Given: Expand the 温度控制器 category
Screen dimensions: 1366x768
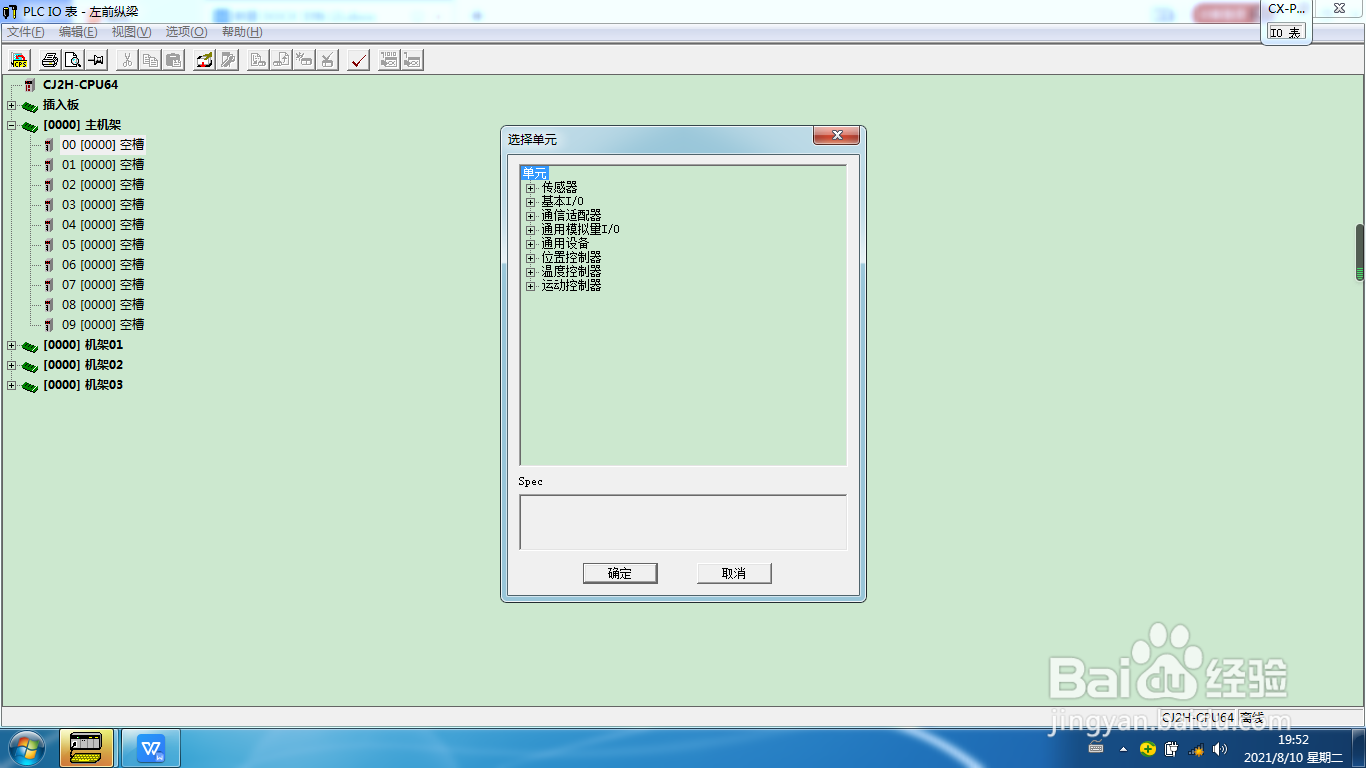Looking at the screenshot, I should coord(531,272).
